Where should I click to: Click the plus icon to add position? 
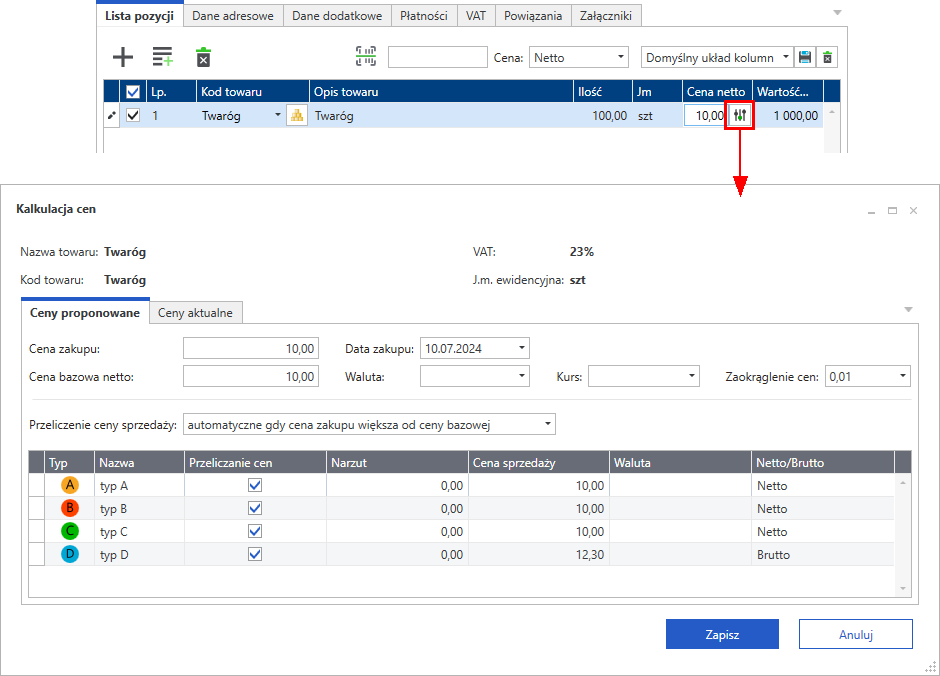[123, 57]
